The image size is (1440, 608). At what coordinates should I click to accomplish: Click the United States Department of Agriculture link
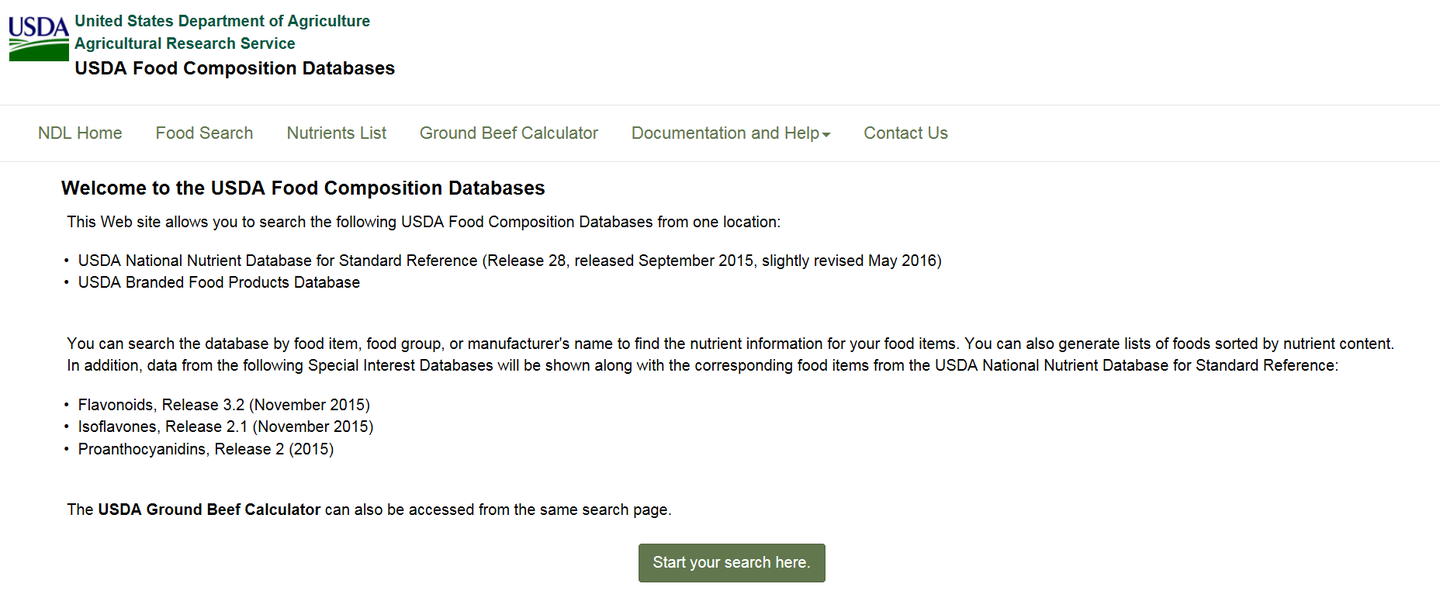(x=222, y=20)
